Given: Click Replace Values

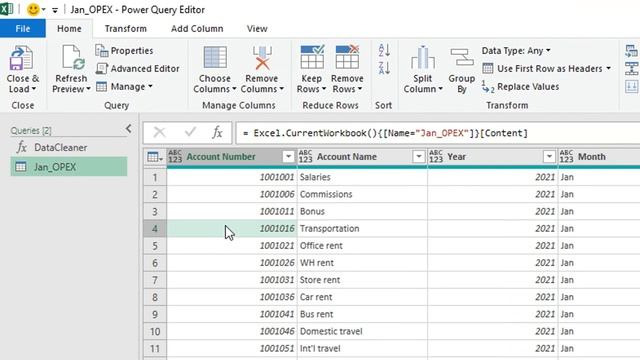Looking at the screenshot, I should (520, 87).
